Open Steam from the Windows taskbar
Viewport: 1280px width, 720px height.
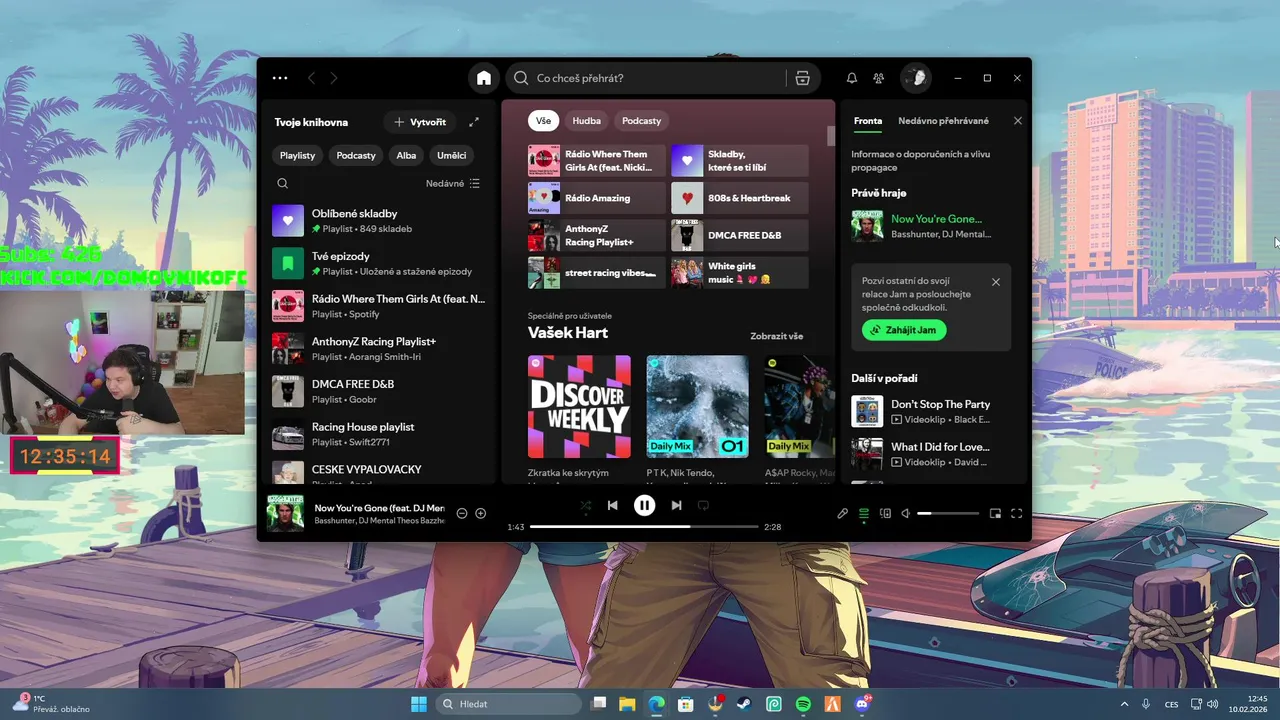[745, 704]
